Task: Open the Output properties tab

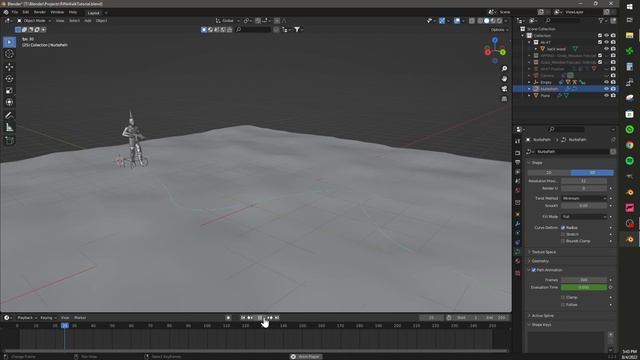Action: [518, 162]
